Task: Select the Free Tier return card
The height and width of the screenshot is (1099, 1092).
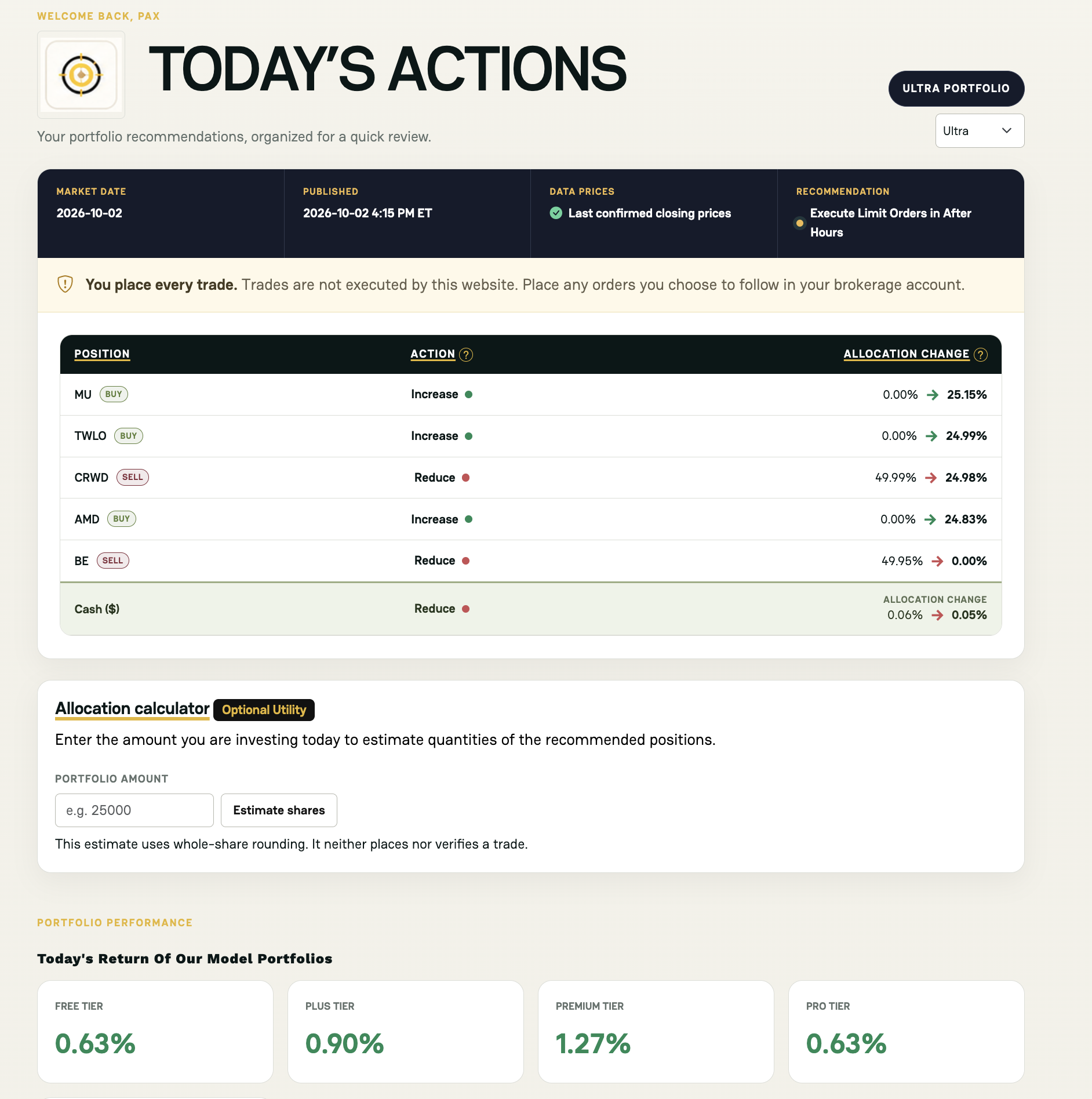Action: coord(155,1032)
